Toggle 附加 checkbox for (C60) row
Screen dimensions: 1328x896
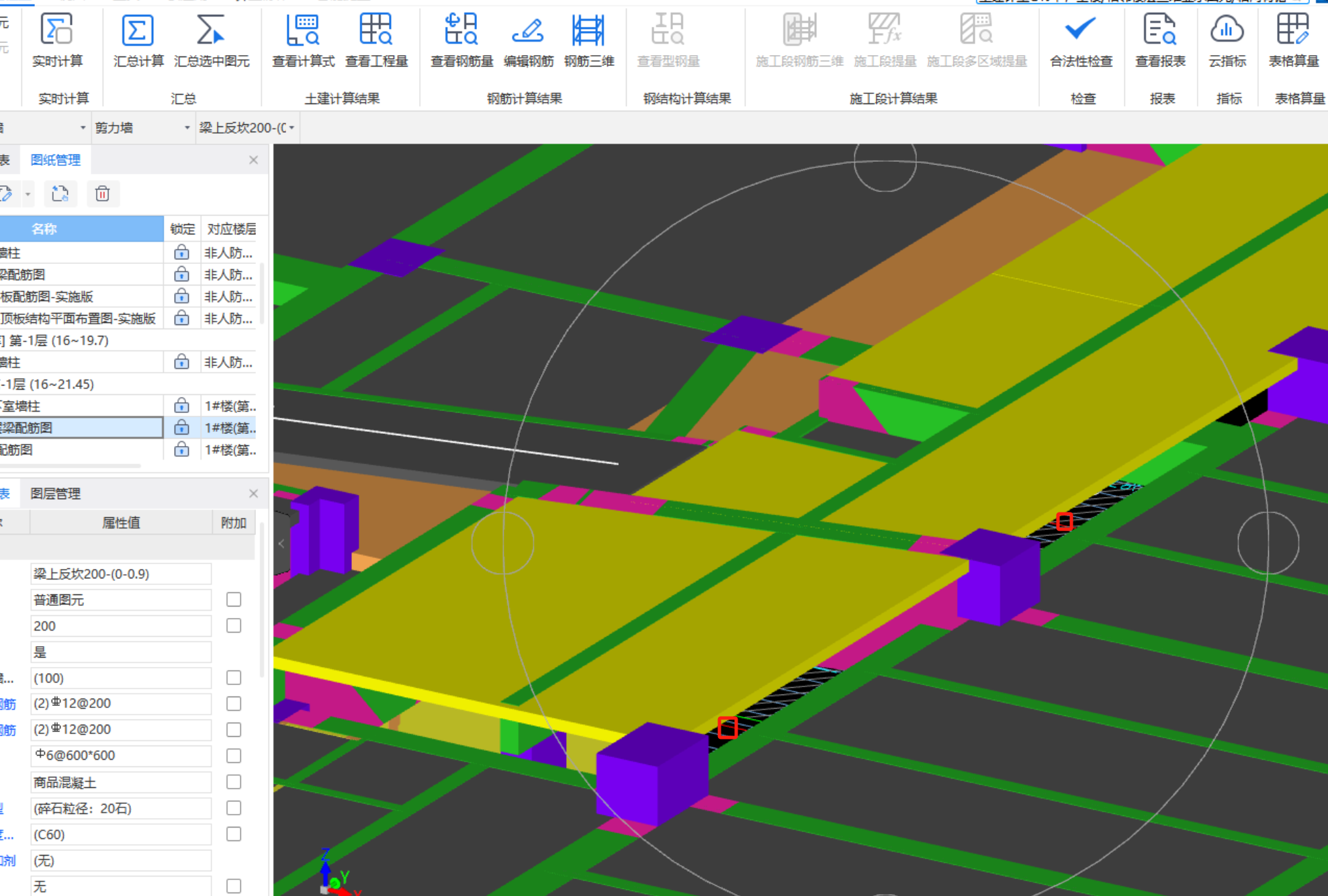click(x=234, y=834)
